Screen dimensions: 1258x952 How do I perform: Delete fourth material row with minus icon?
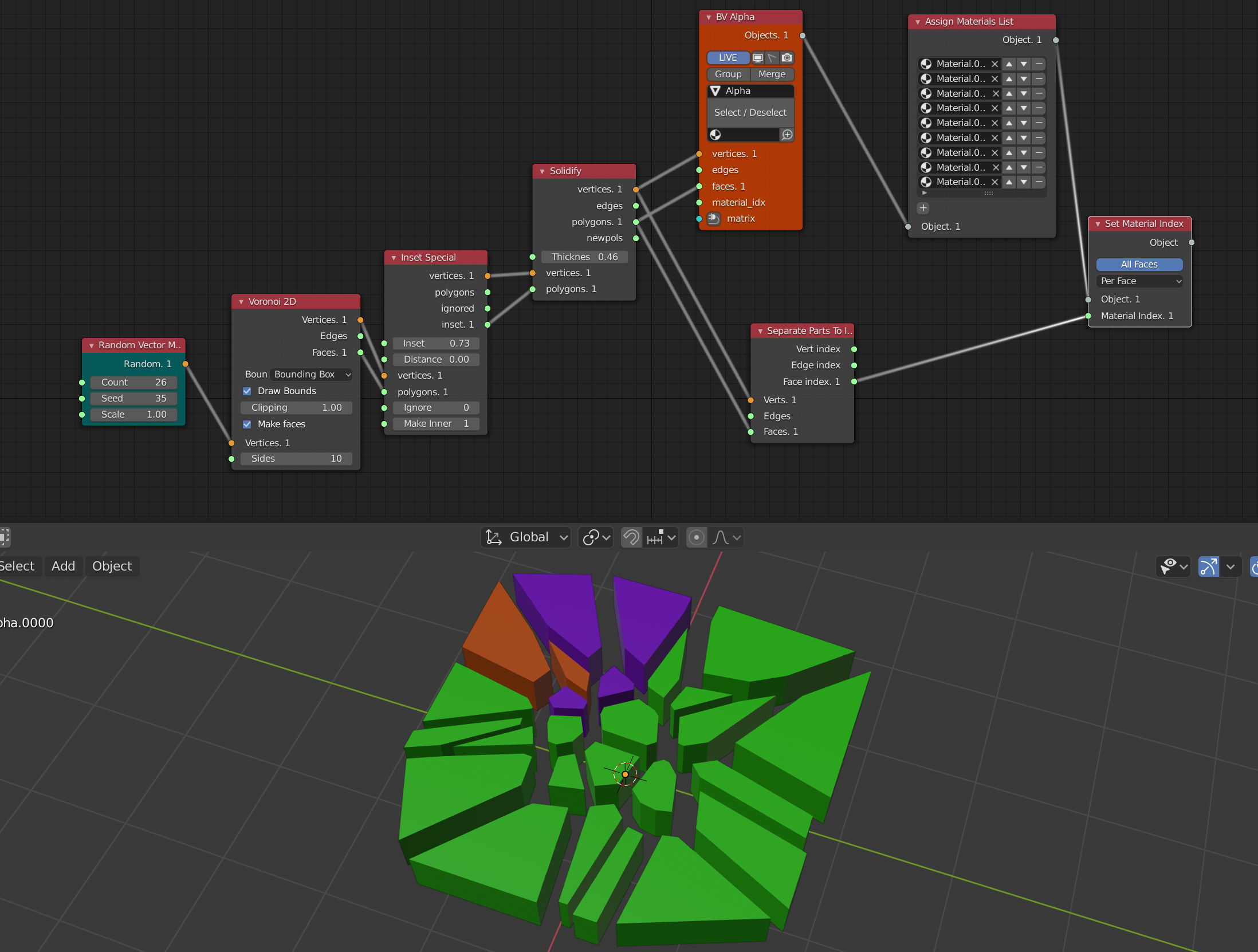pos(1039,108)
